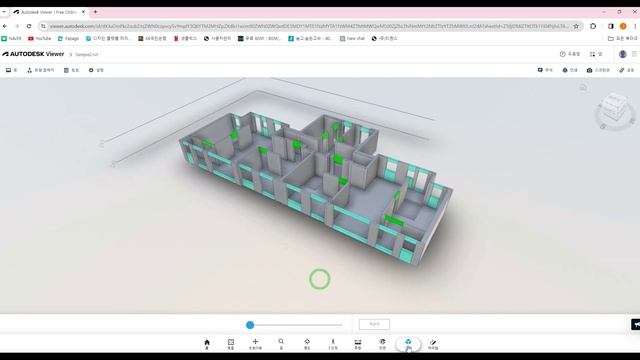Toggle the Explode model tool

pos(408,344)
